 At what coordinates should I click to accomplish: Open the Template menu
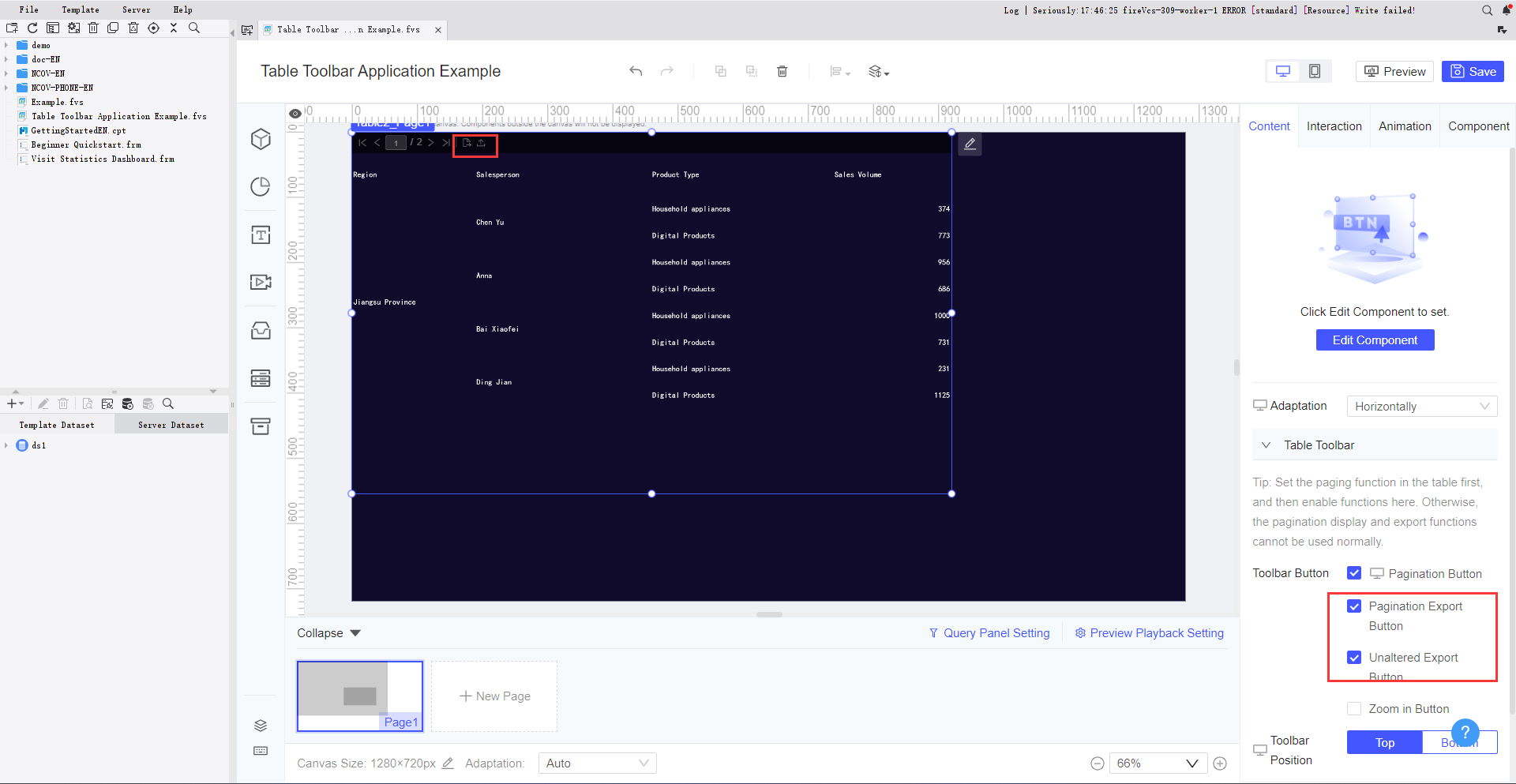[x=81, y=9]
